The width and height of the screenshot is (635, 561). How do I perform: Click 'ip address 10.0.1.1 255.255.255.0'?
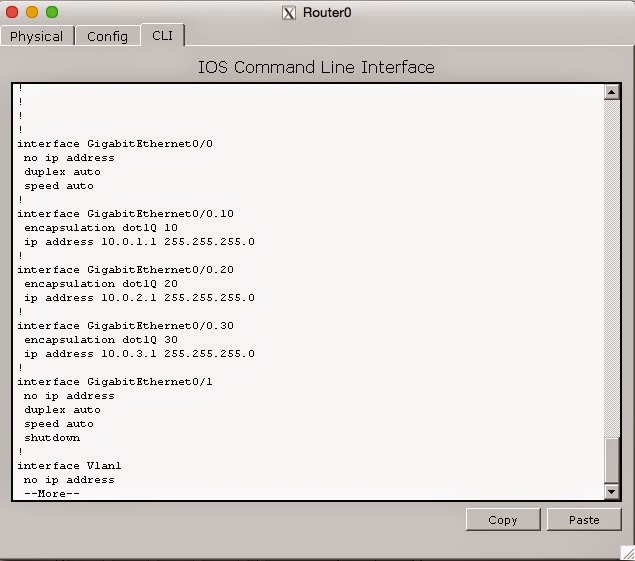pyautogui.click(x=139, y=242)
